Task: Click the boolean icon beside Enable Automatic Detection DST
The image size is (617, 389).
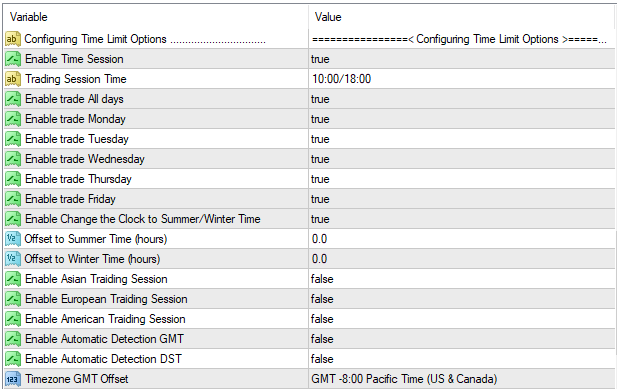Action: pos(13,359)
